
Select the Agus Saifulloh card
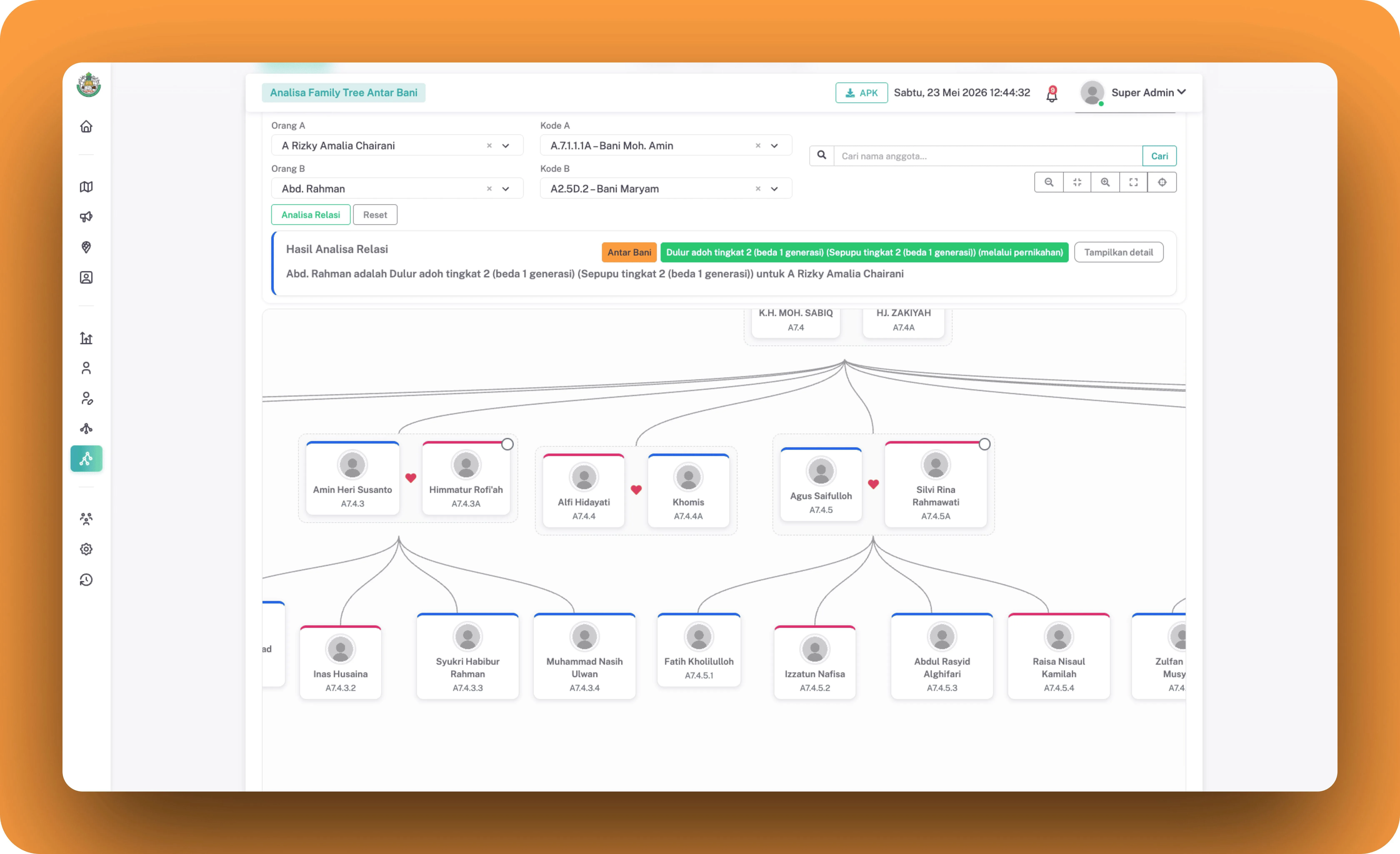821,484
